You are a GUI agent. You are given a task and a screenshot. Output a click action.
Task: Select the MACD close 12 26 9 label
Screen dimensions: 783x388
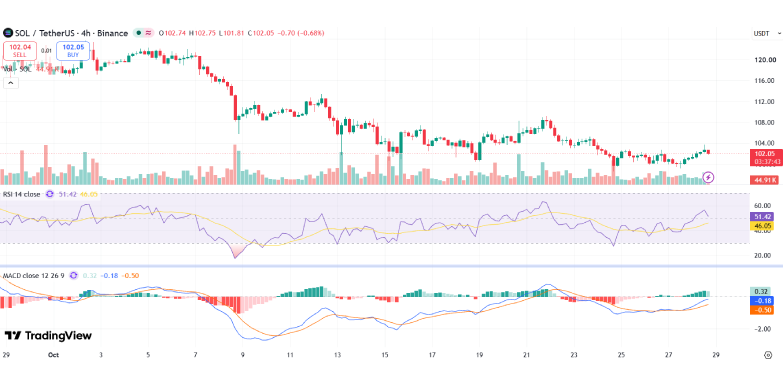point(34,275)
